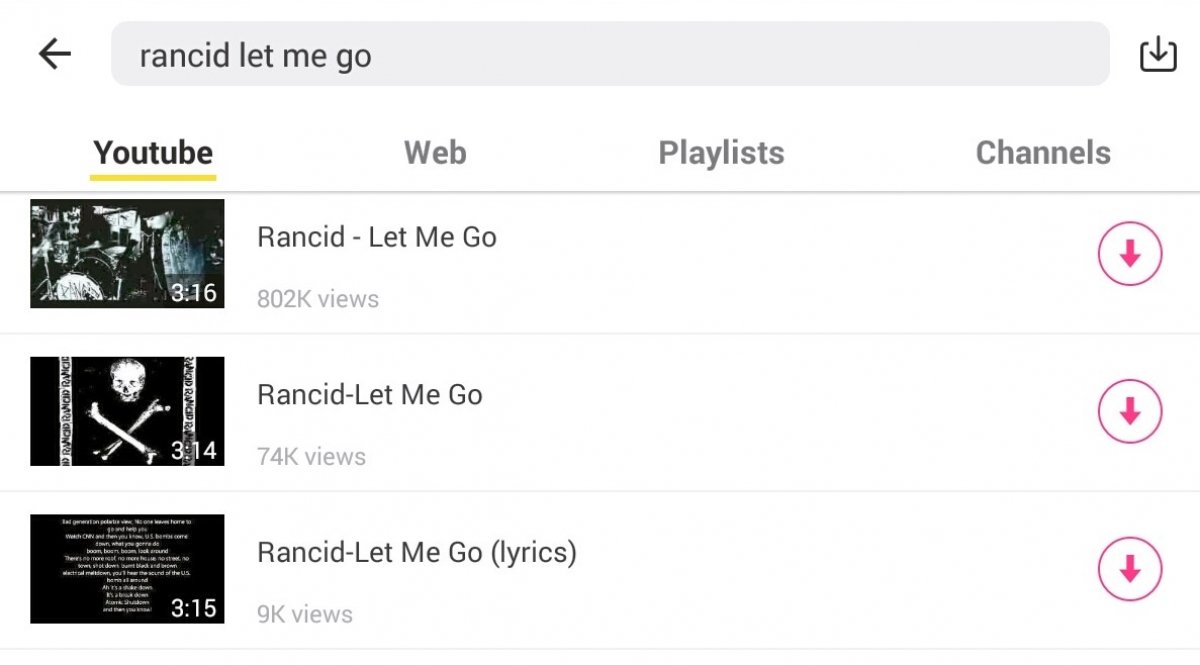Open the Channels tab

[x=1043, y=153]
